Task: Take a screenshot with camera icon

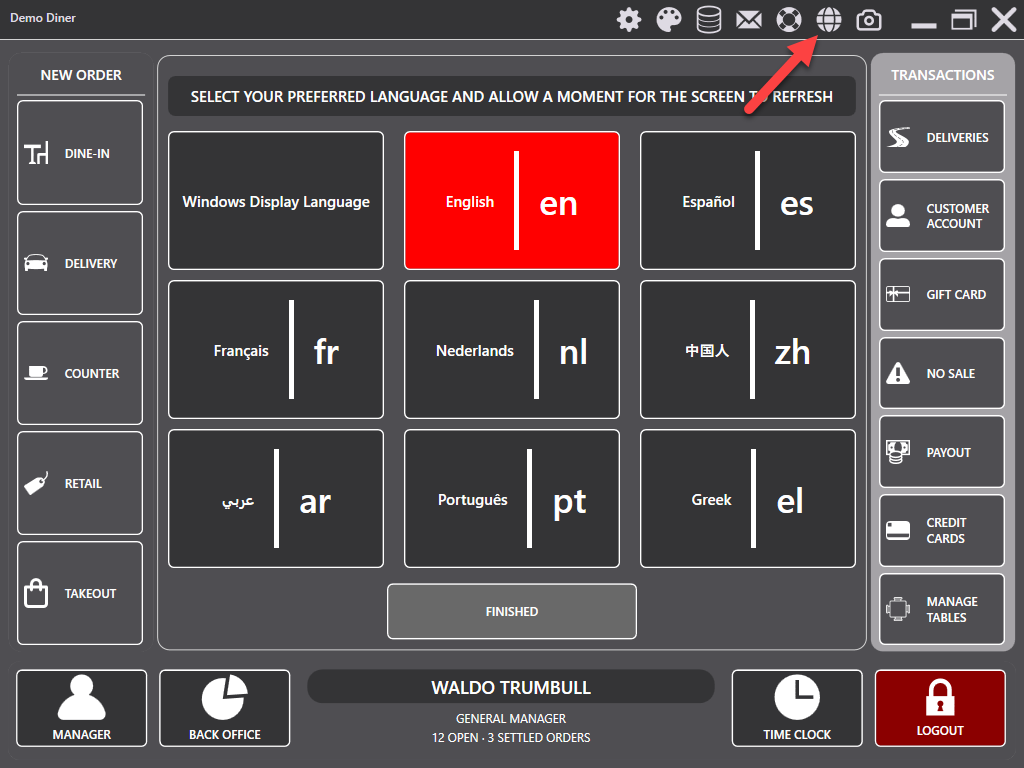Action: click(x=870, y=19)
